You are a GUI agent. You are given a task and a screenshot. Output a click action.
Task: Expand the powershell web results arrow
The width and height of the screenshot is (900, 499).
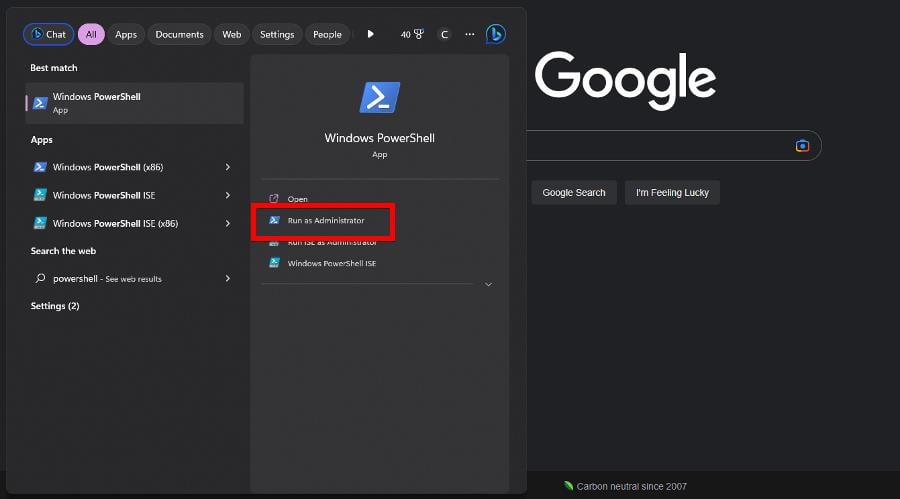228,279
